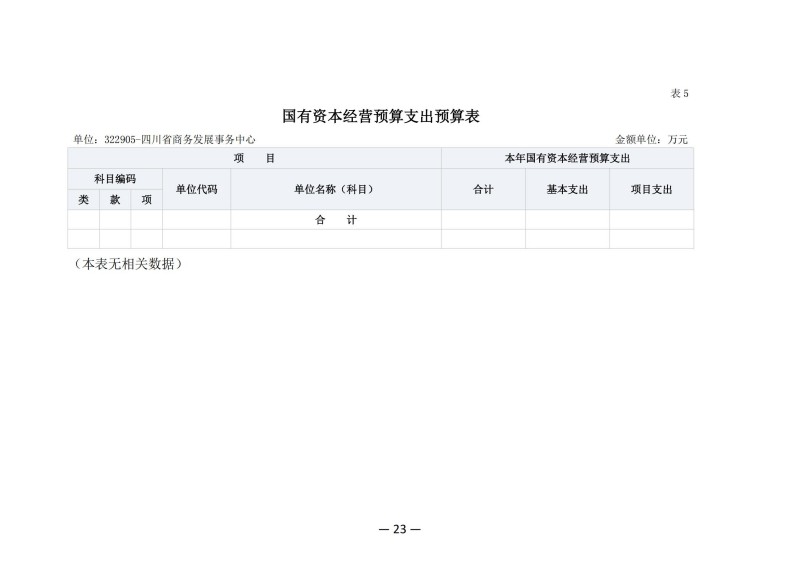Click the 合计 total row label cell
Screen dimensions: 800x565
pyautogui.click(x=335, y=220)
